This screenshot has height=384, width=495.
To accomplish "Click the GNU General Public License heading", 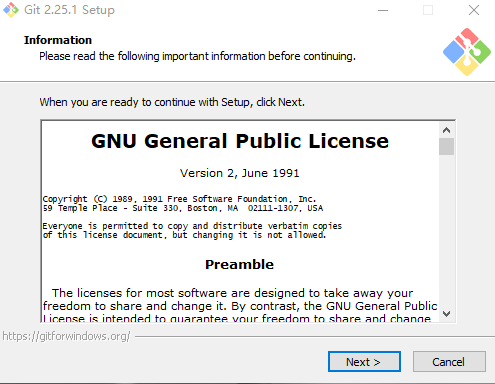I will click(240, 141).
